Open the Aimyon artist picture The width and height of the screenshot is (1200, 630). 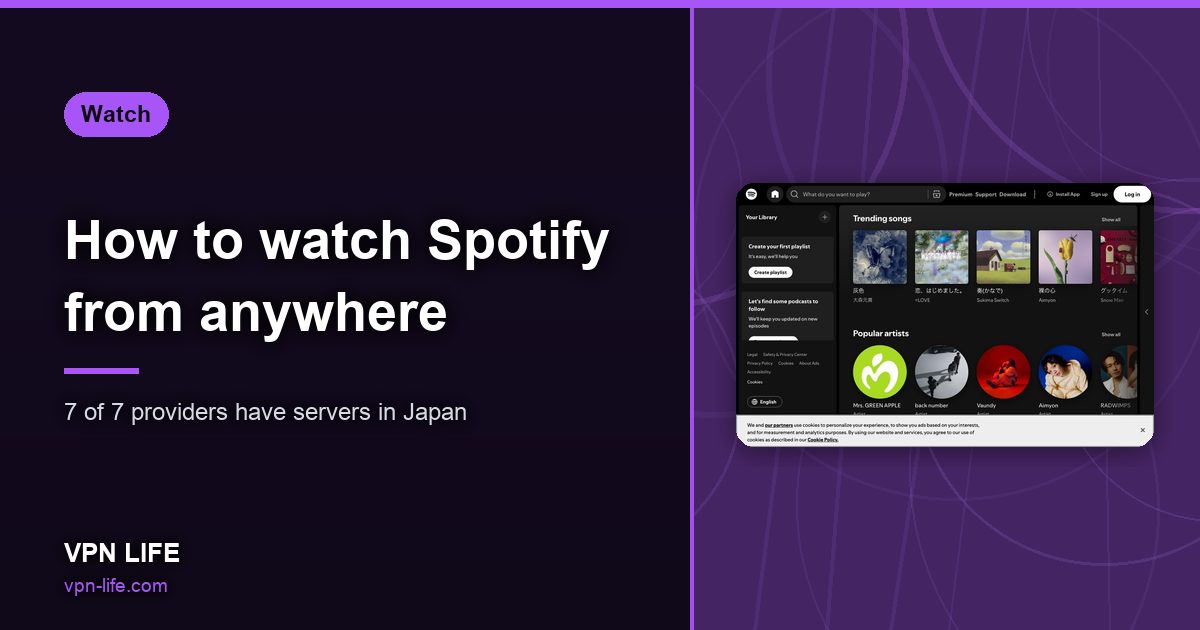point(1065,372)
